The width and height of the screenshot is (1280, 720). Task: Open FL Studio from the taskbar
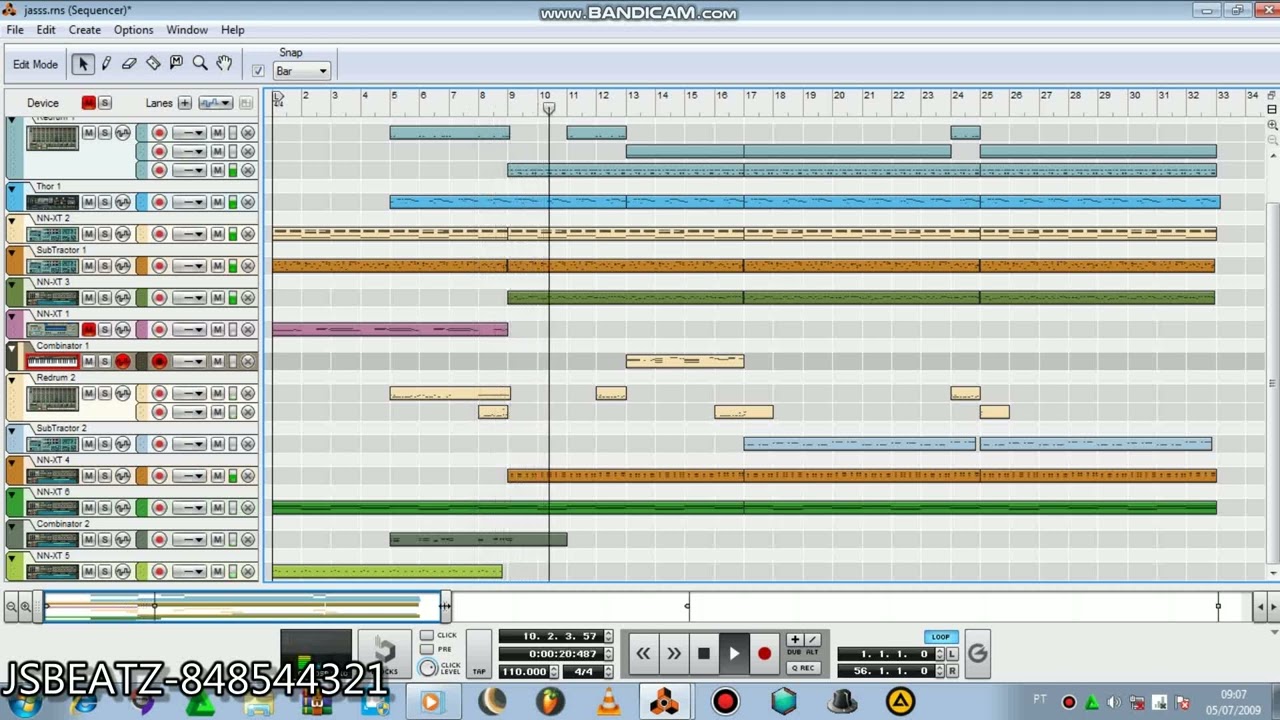(549, 702)
